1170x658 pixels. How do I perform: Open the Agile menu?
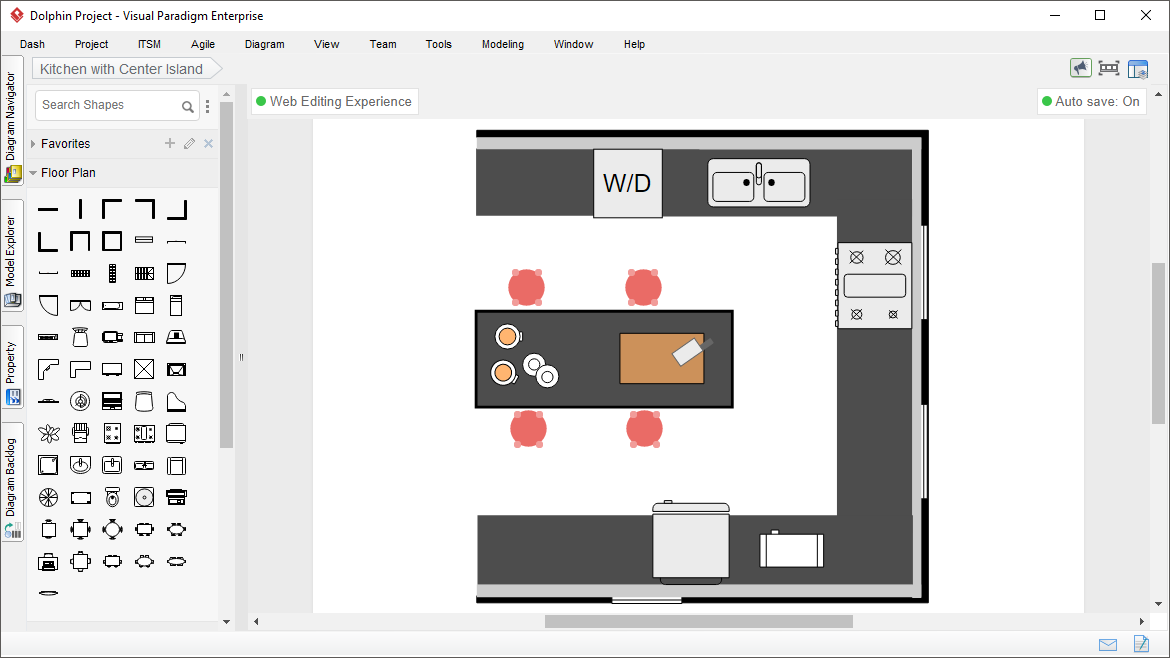[x=203, y=44]
